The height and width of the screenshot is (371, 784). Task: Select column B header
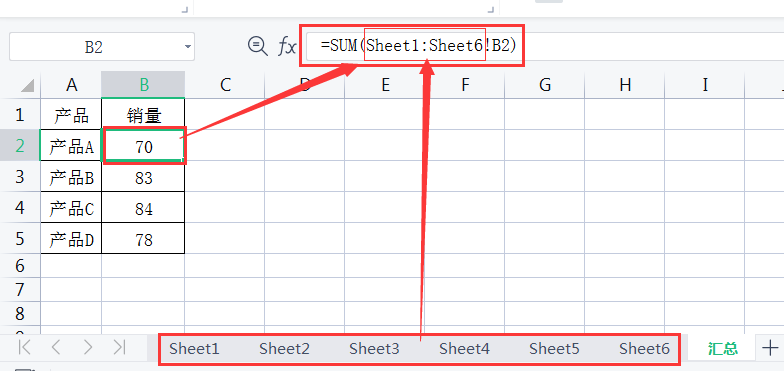coord(144,85)
